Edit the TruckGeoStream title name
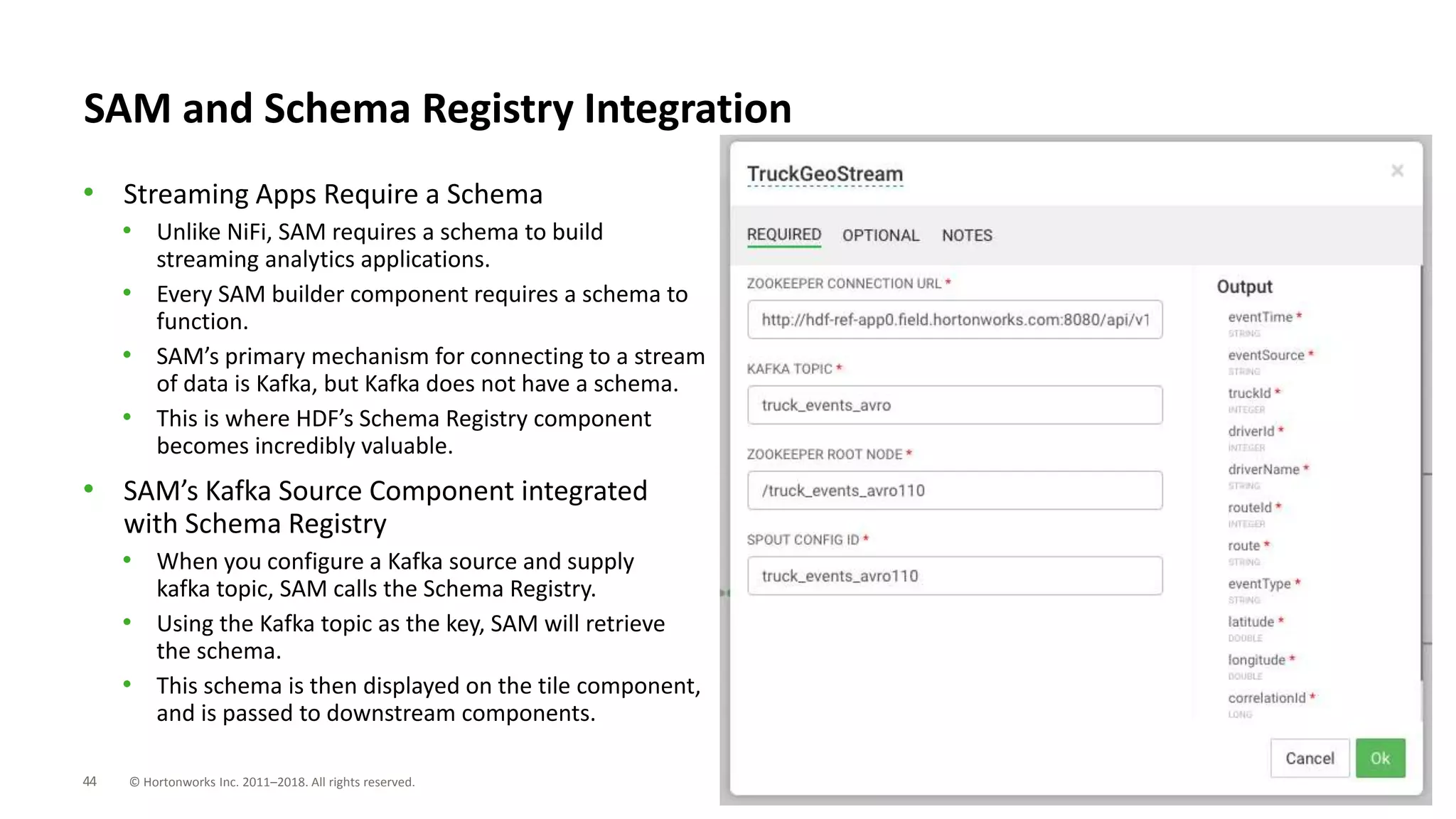Viewport: 1456px width, 819px height. point(825,174)
